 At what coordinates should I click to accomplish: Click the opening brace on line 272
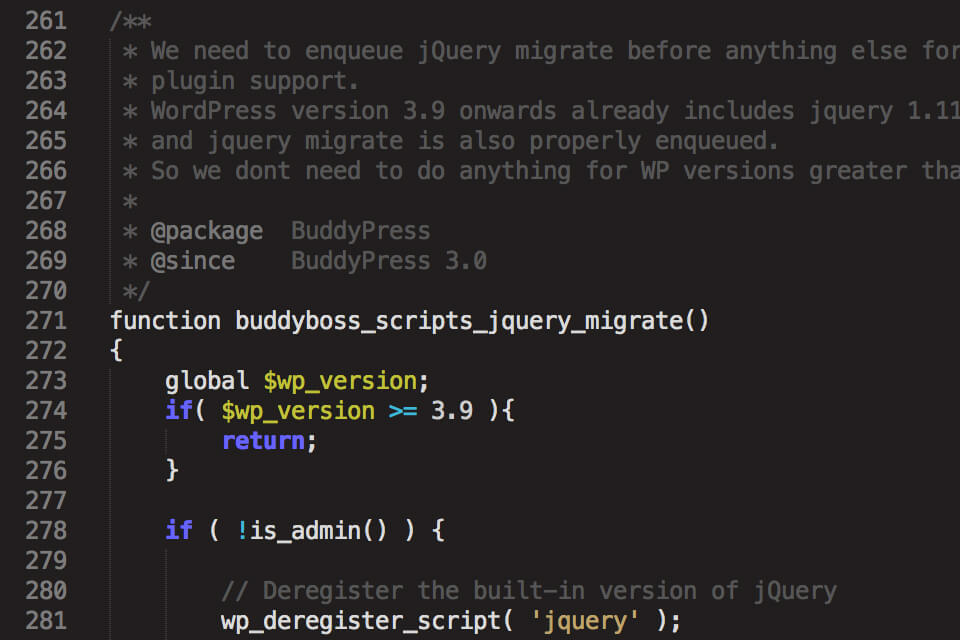click(x=116, y=351)
